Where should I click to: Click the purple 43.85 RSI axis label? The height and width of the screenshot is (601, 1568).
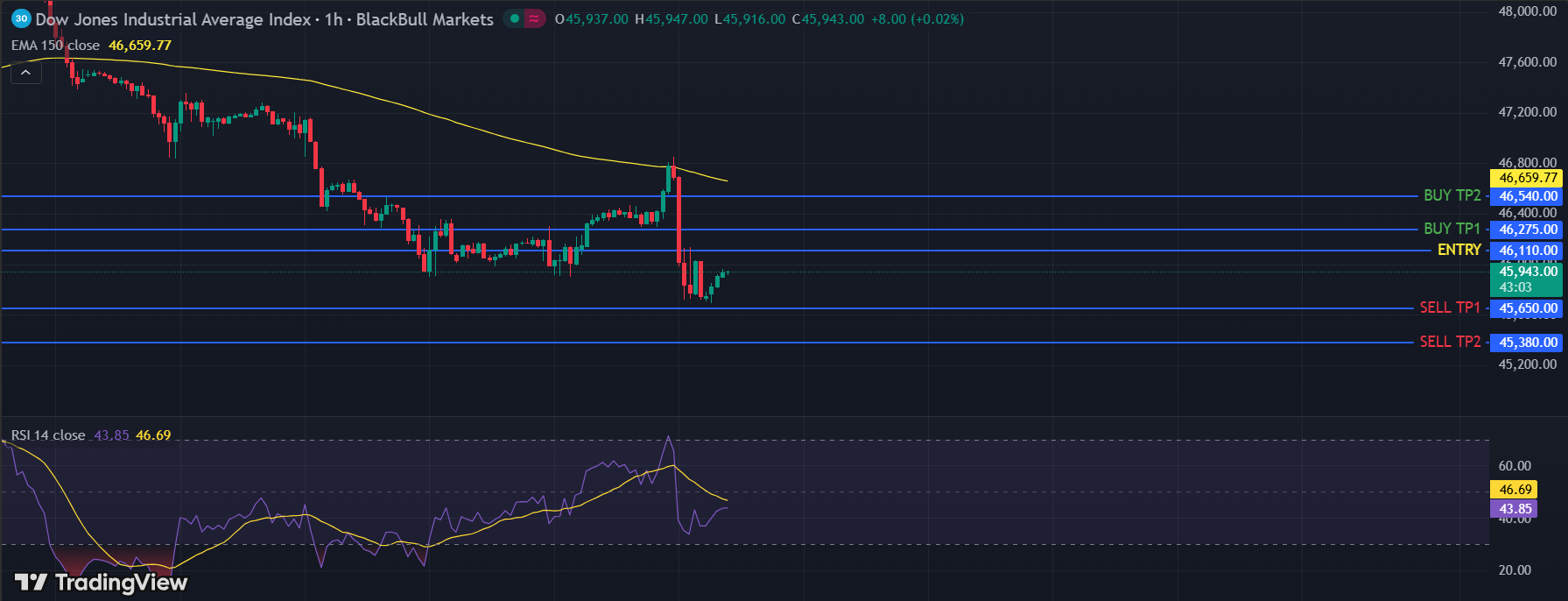(1515, 509)
